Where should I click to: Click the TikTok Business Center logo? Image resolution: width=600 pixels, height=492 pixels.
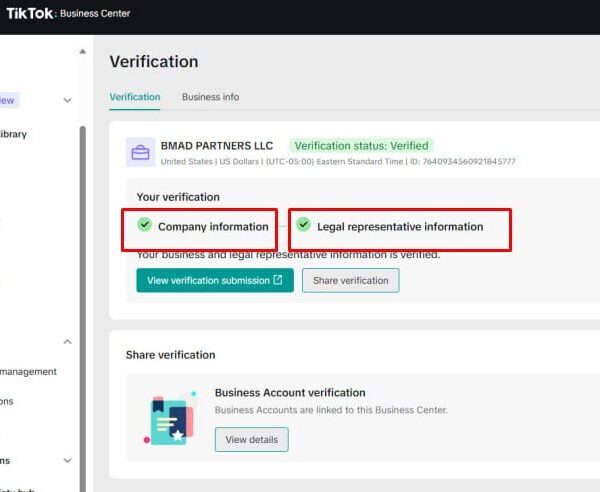click(68, 13)
